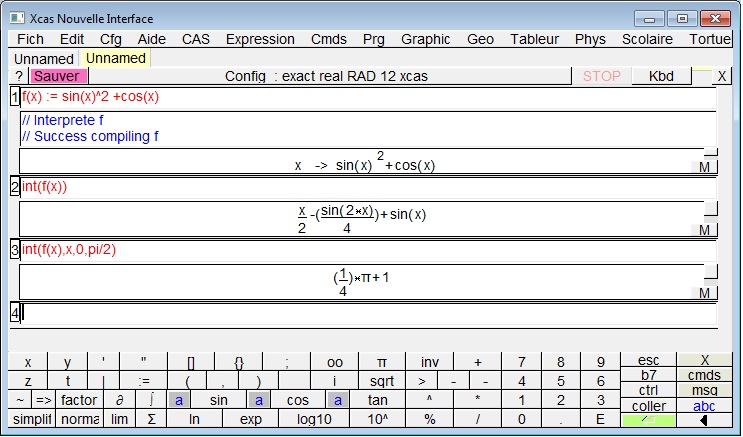Click the empty input line 4
Image resolution: width=743 pixels, height=437 pixels.
tap(365, 313)
